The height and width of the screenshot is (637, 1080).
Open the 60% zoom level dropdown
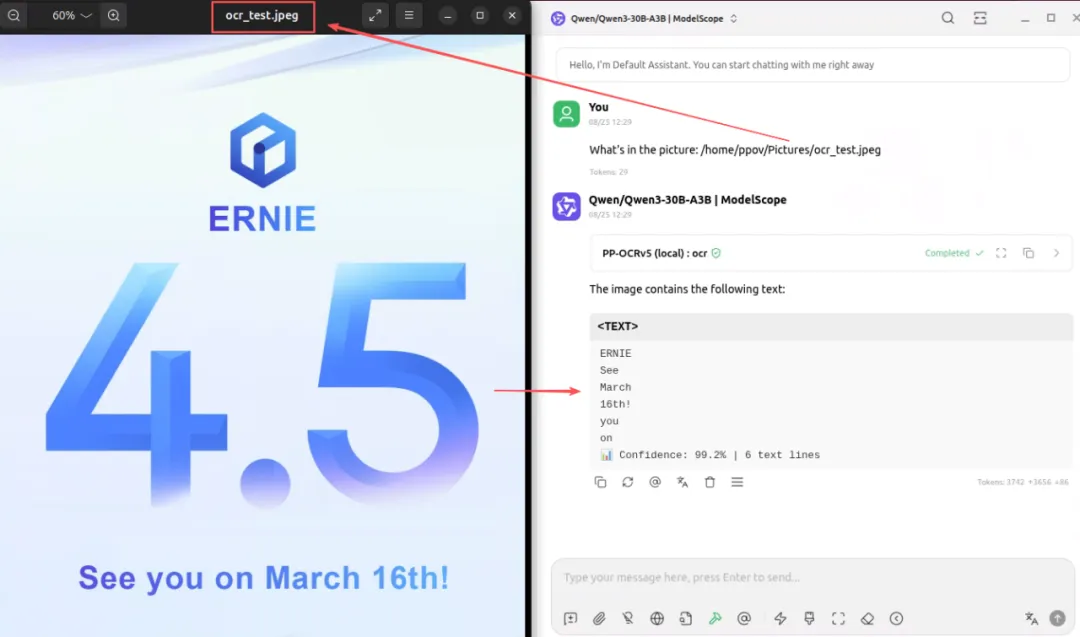click(x=71, y=15)
